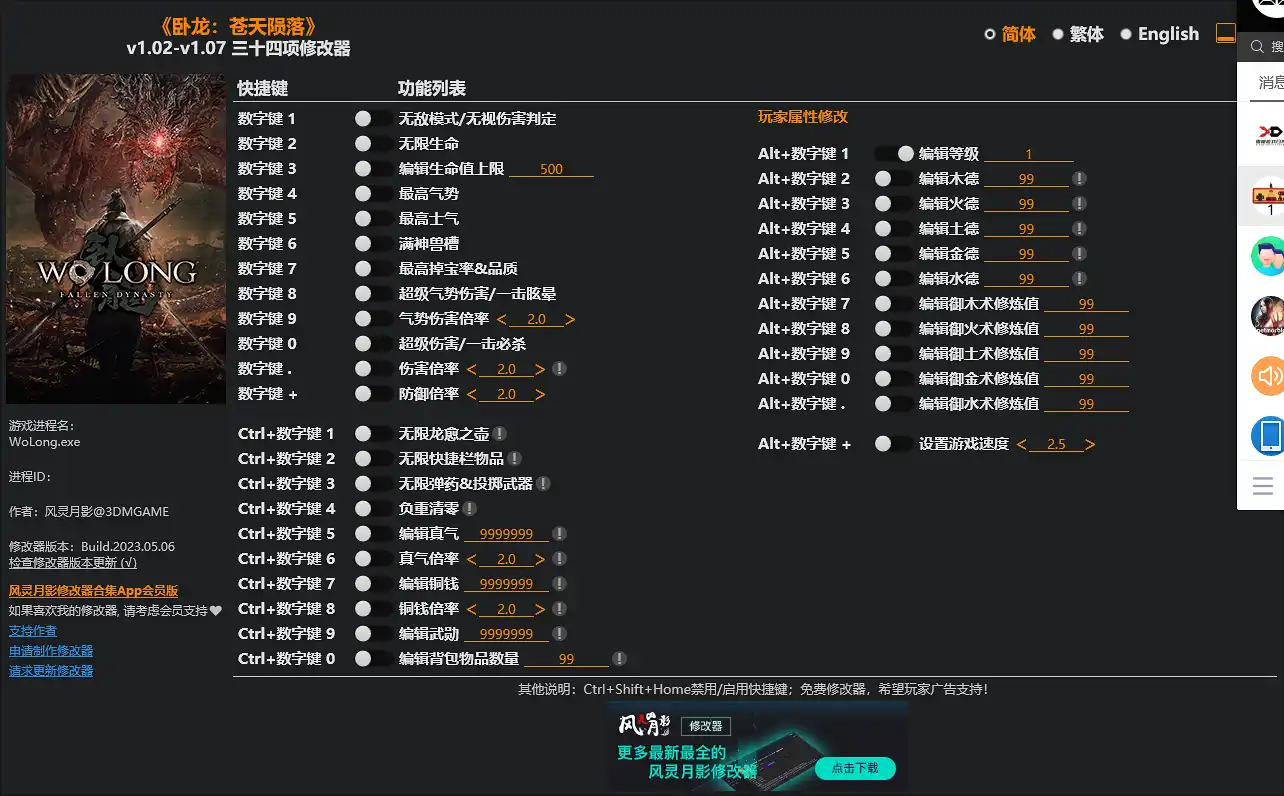
Task: Click info icon next to 编辑火德
Action: (1079, 204)
